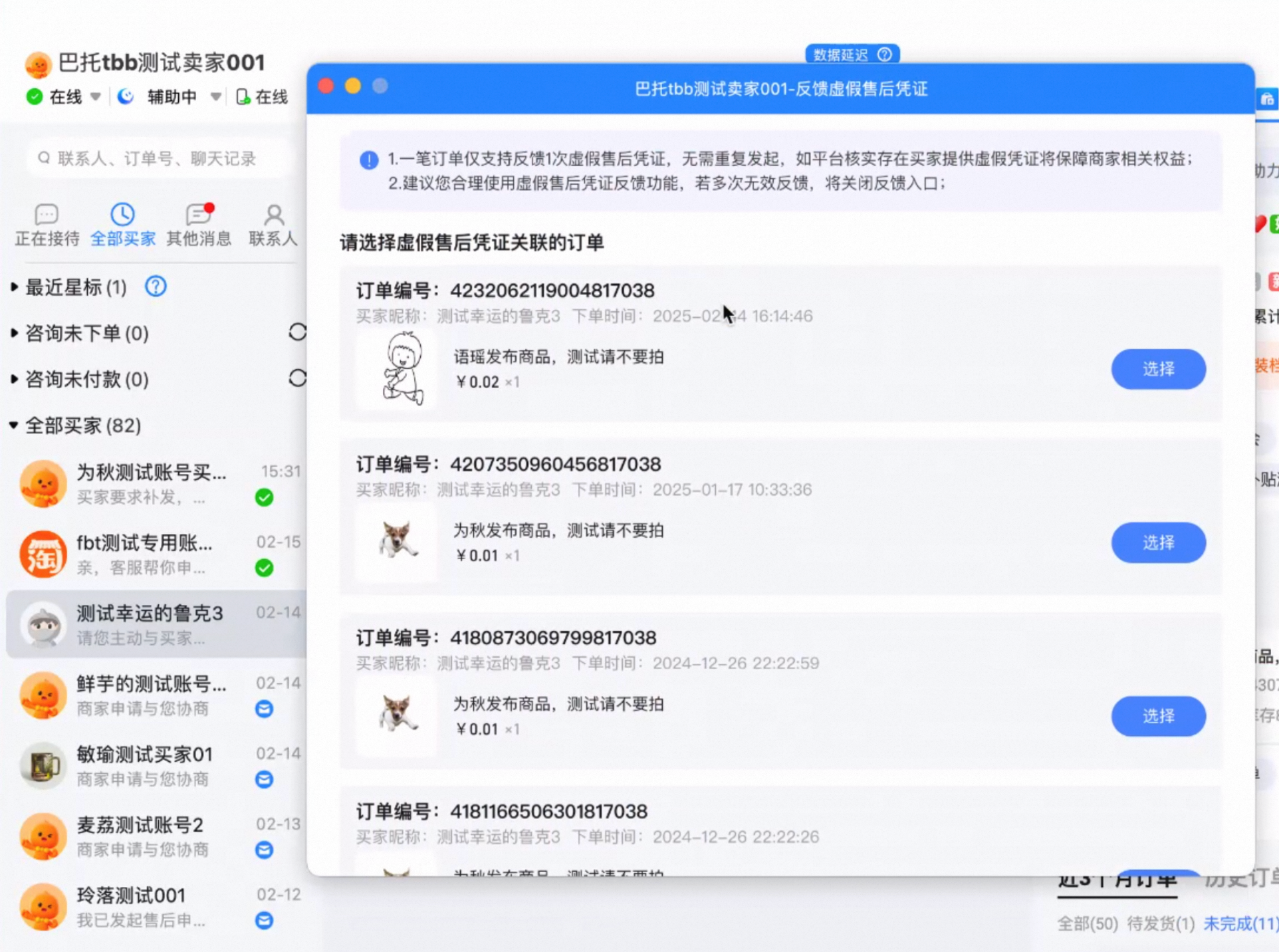Click the 辅助中 moon icon
1279x952 pixels.
(125, 97)
